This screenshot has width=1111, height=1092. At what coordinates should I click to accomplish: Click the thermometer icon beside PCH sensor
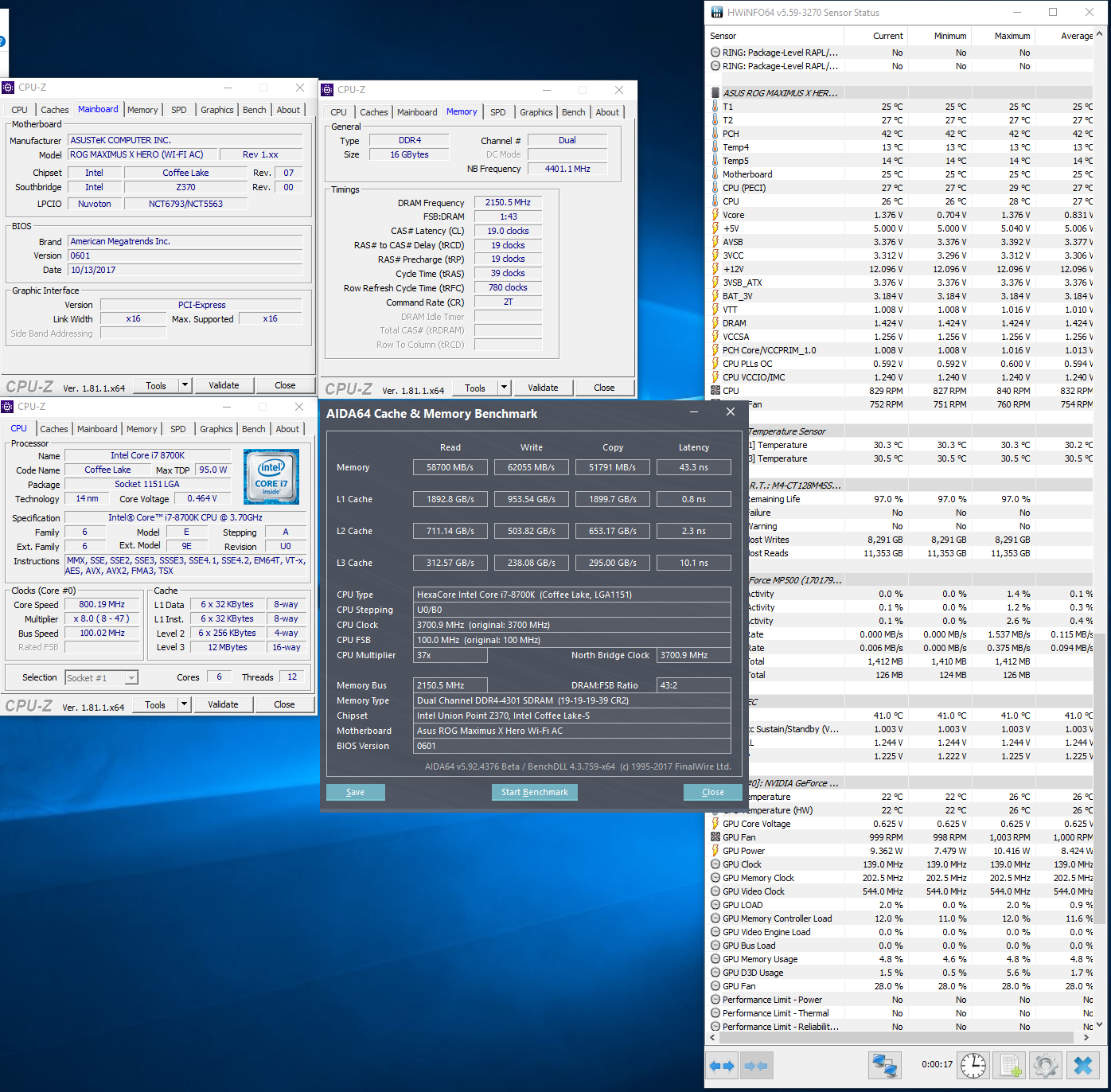[715, 134]
